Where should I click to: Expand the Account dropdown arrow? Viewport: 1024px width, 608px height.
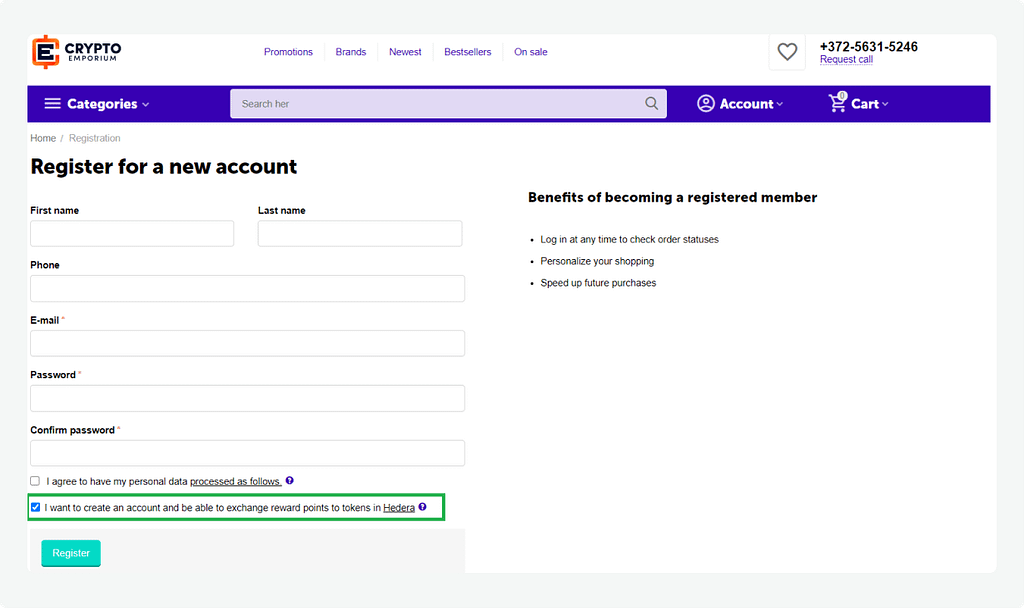pos(780,105)
